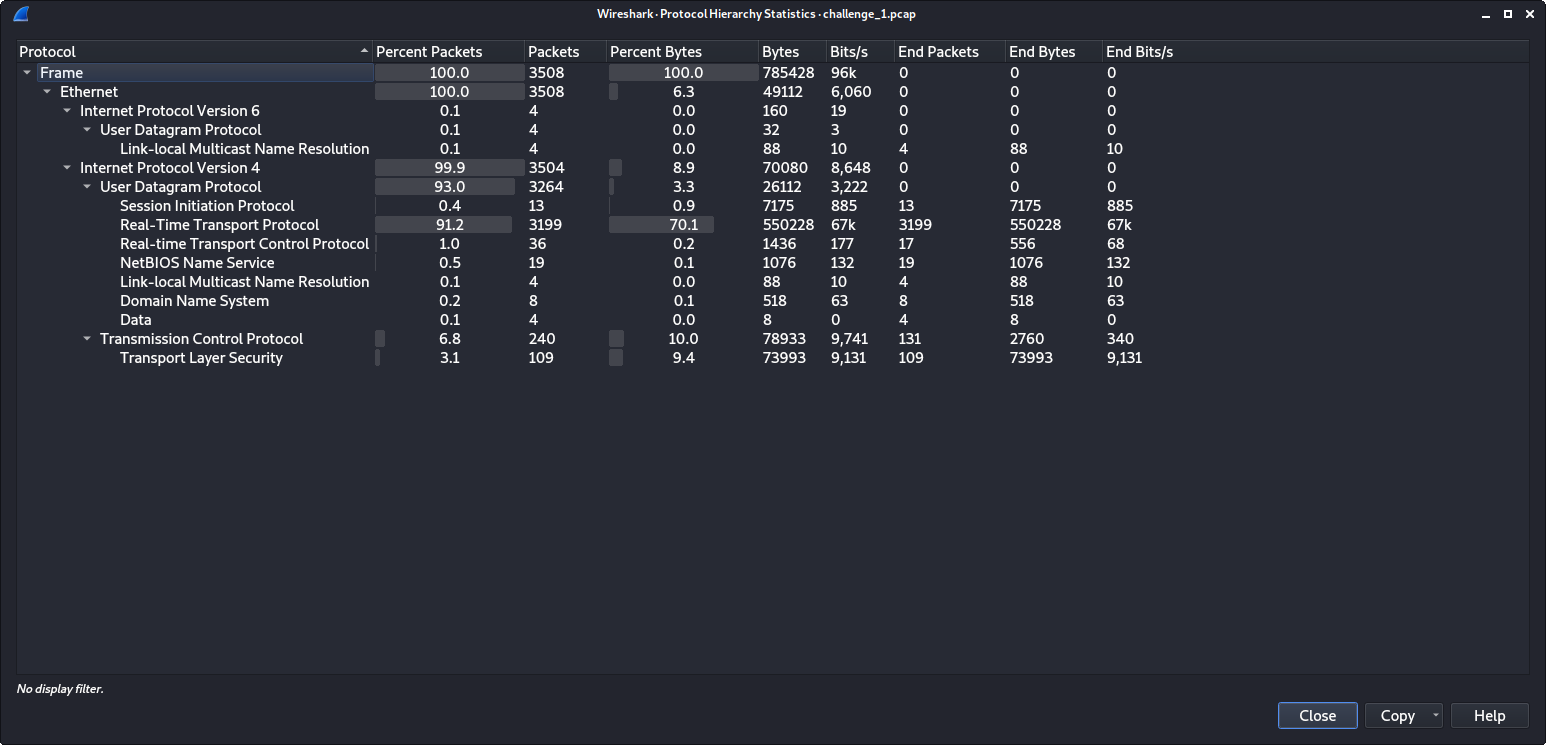
Task: Click the 'No display filter.' status text
Action: [60, 689]
